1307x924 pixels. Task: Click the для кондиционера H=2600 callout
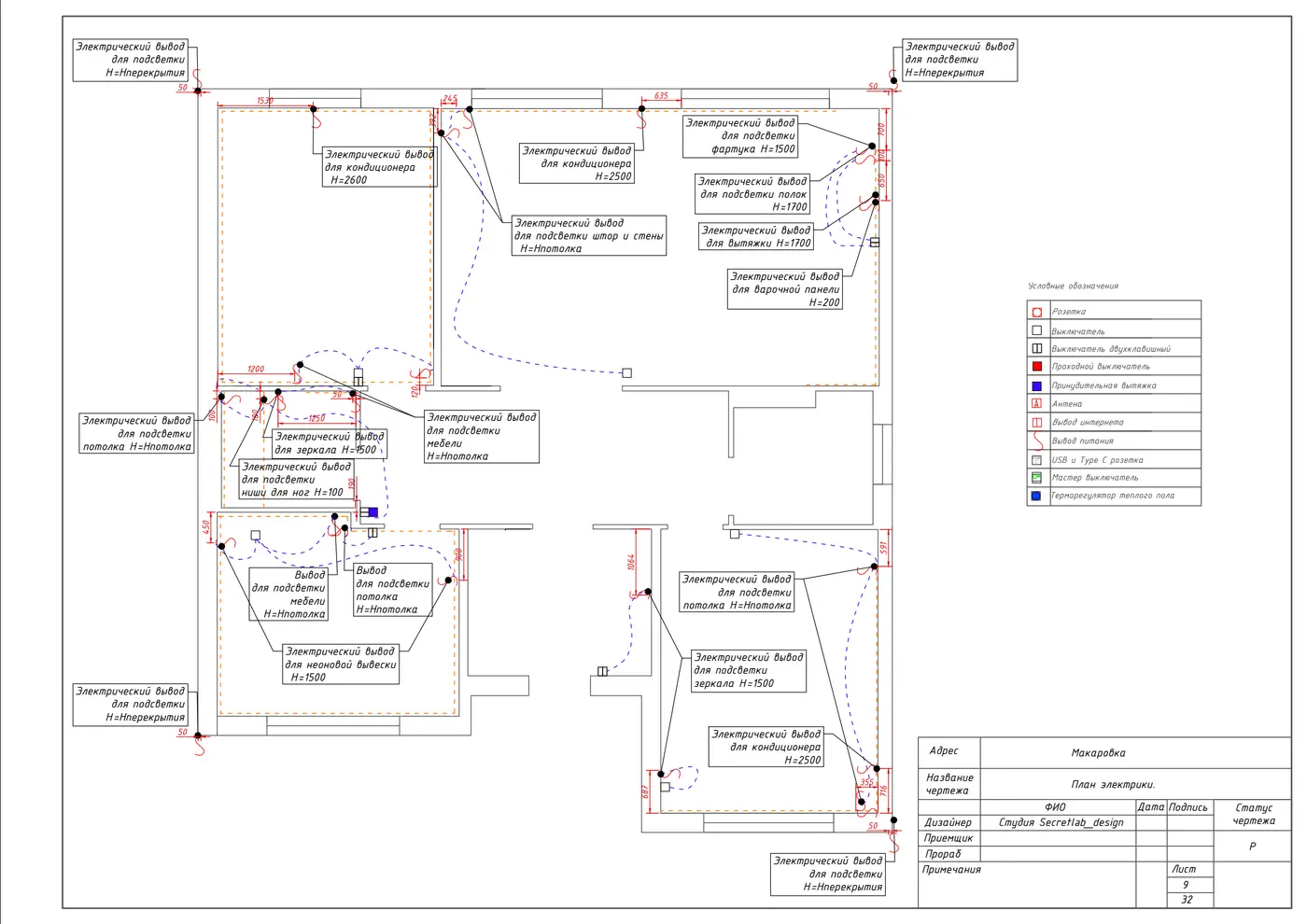point(379,167)
